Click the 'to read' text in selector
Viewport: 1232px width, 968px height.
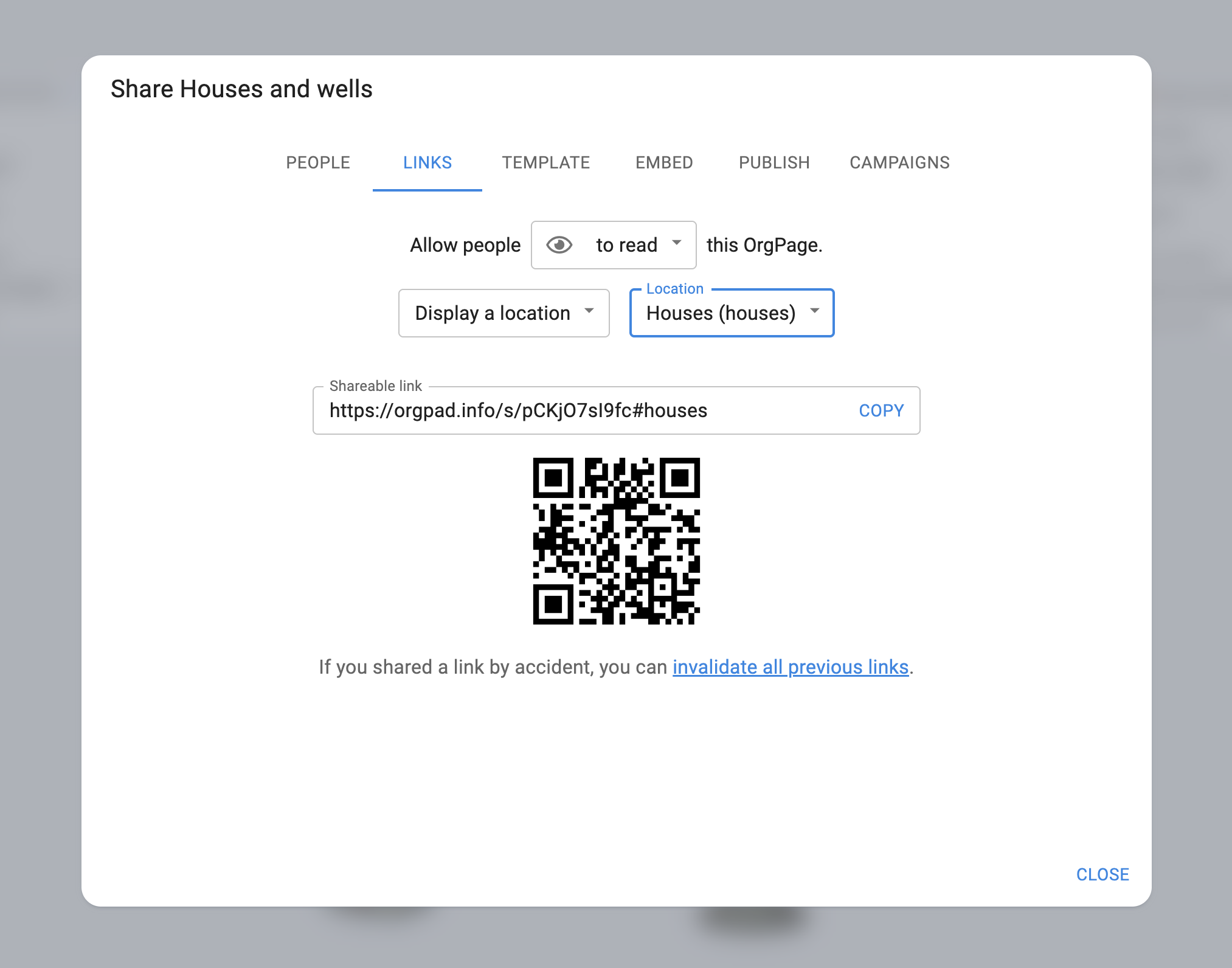[626, 245]
